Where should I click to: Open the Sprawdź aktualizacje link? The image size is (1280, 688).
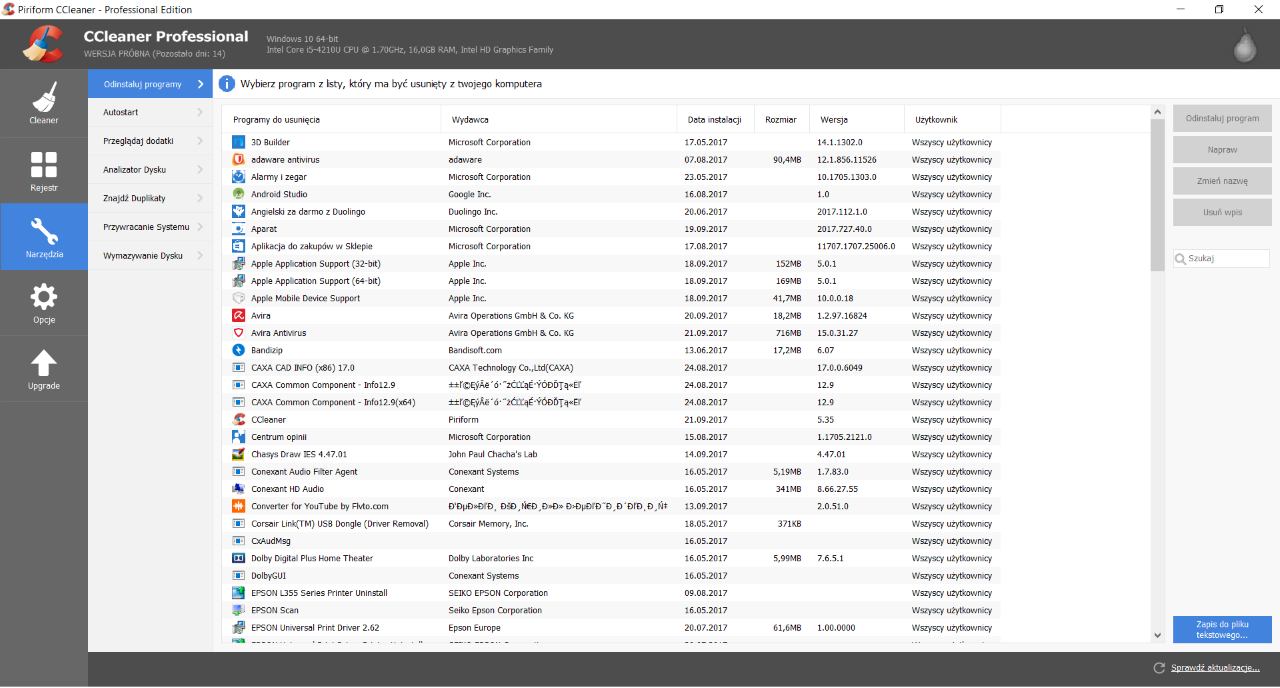tap(1213, 668)
